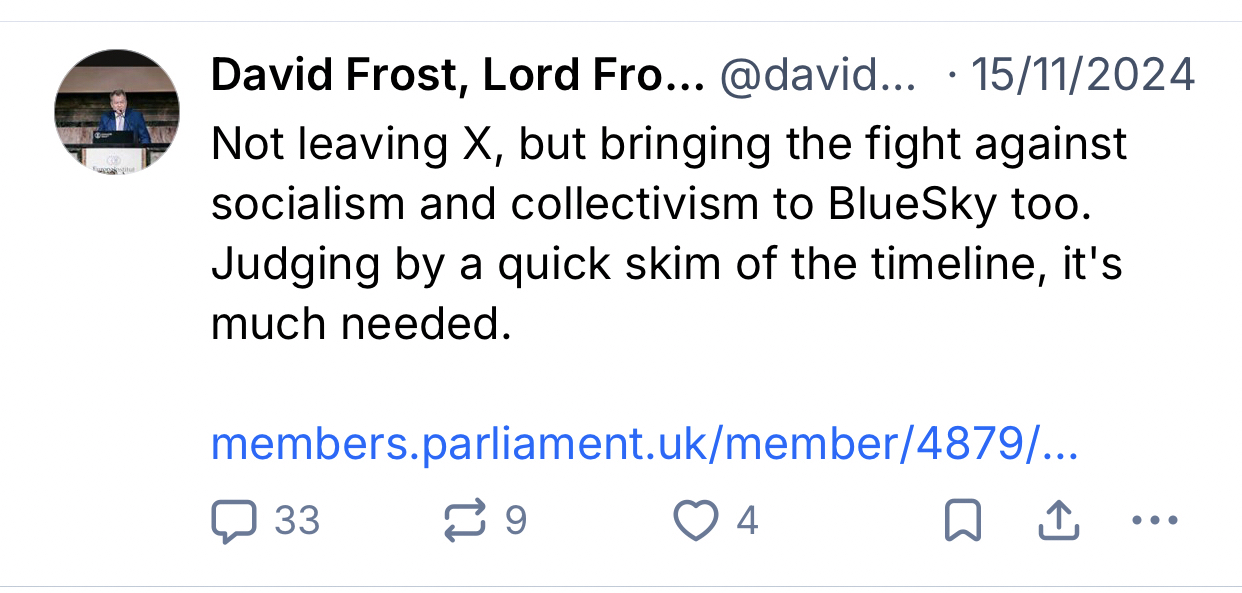This screenshot has height=593, width=1242.
Task: Like the post with the heart icon
Action: [696, 521]
